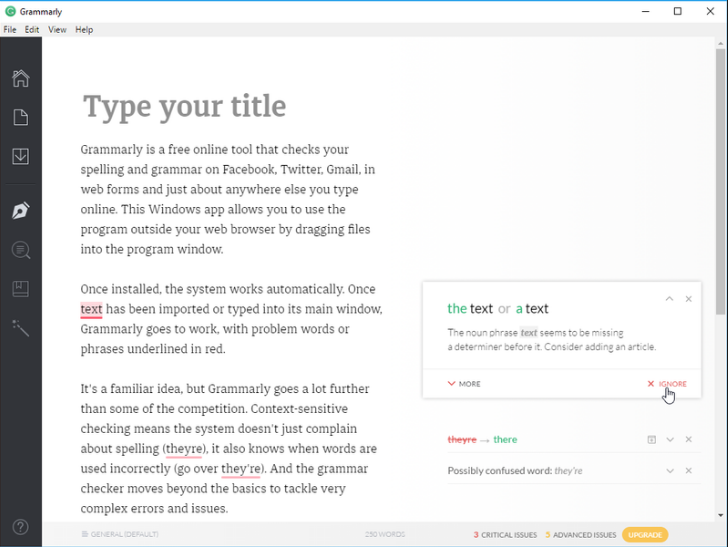Select the pen writing assistant icon
This screenshot has width=728, height=547.
point(20,210)
